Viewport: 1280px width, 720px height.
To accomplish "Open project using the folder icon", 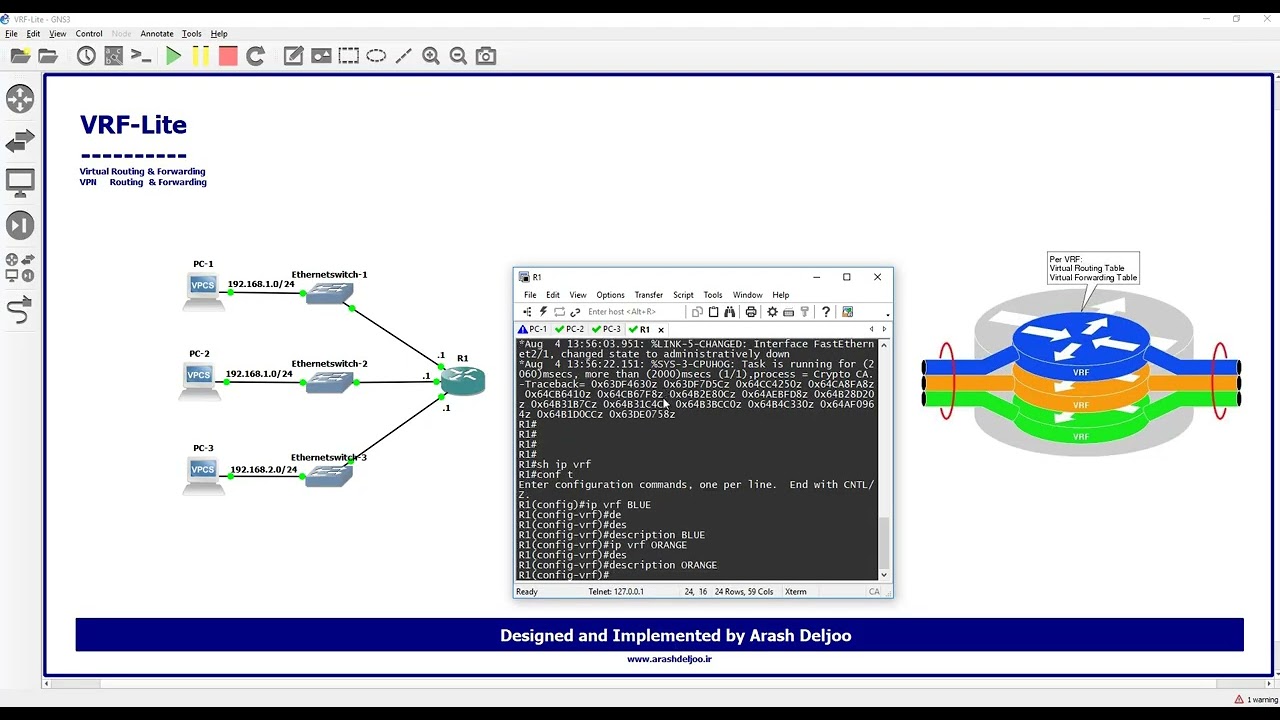I will (48, 56).
